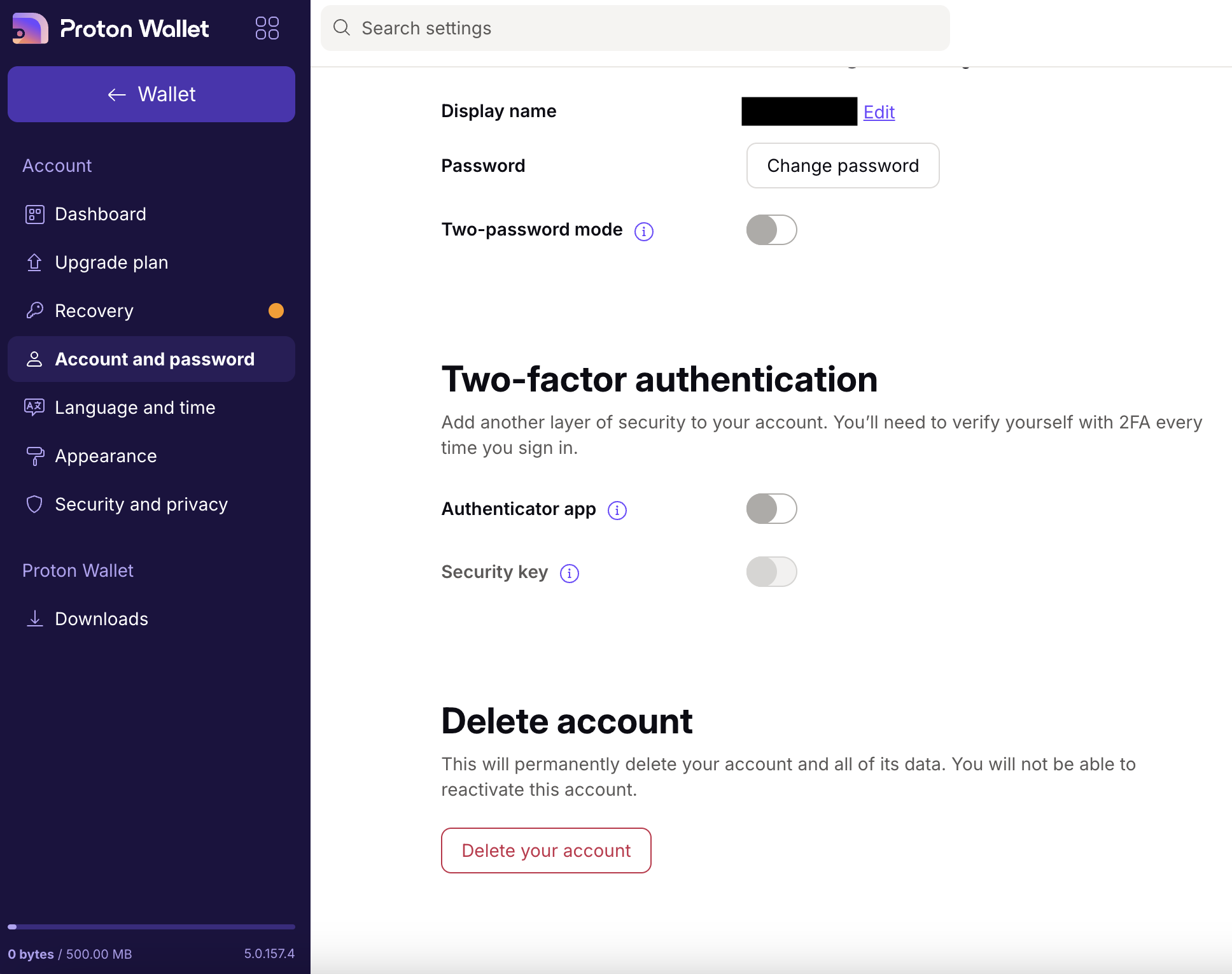The image size is (1232, 974).
Task: Click the Appearance paint roller icon
Action: click(x=35, y=456)
